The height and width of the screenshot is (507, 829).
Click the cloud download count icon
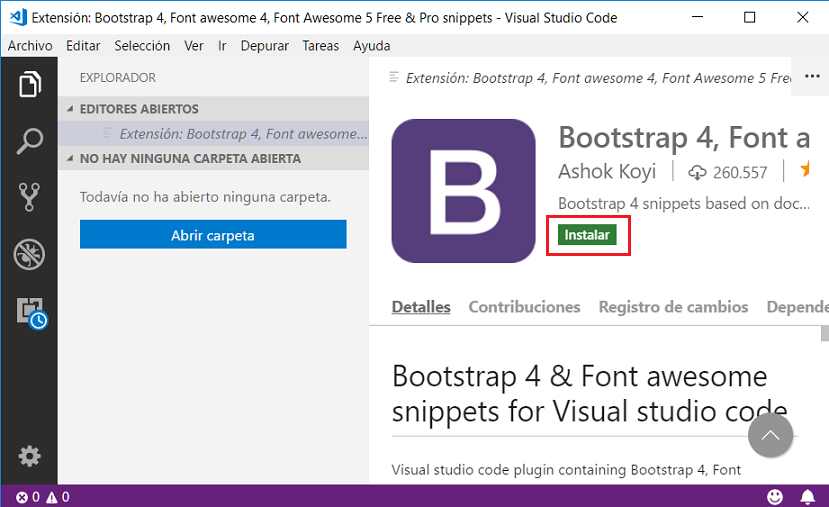[697, 172]
